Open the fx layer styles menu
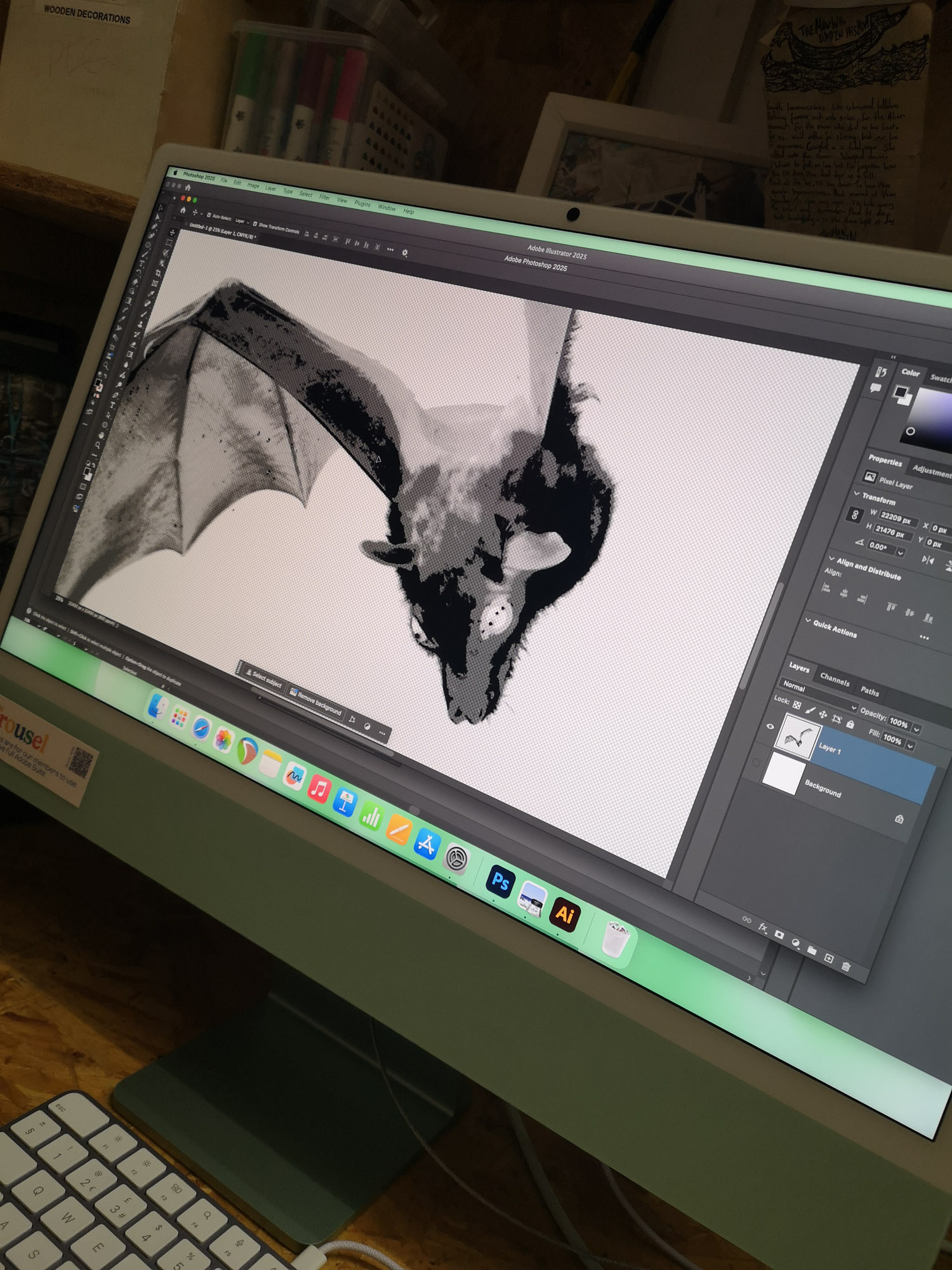This screenshot has height=1270, width=952. 762,928
